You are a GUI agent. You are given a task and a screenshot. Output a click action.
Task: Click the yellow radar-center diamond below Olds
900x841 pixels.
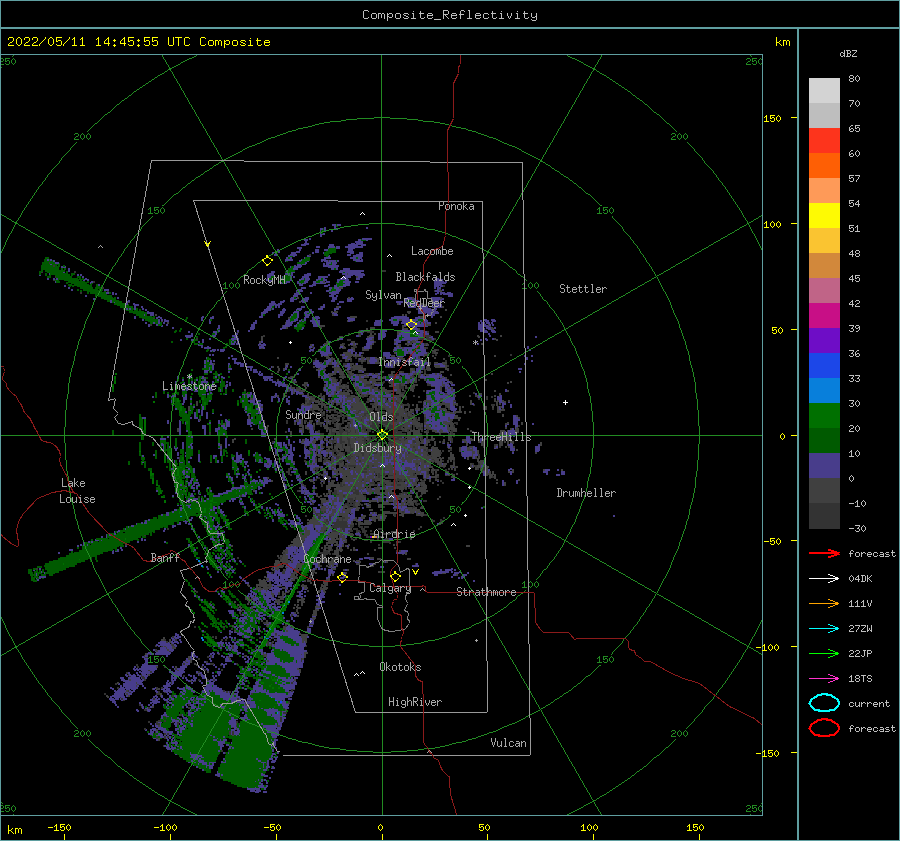click(382, 435)
